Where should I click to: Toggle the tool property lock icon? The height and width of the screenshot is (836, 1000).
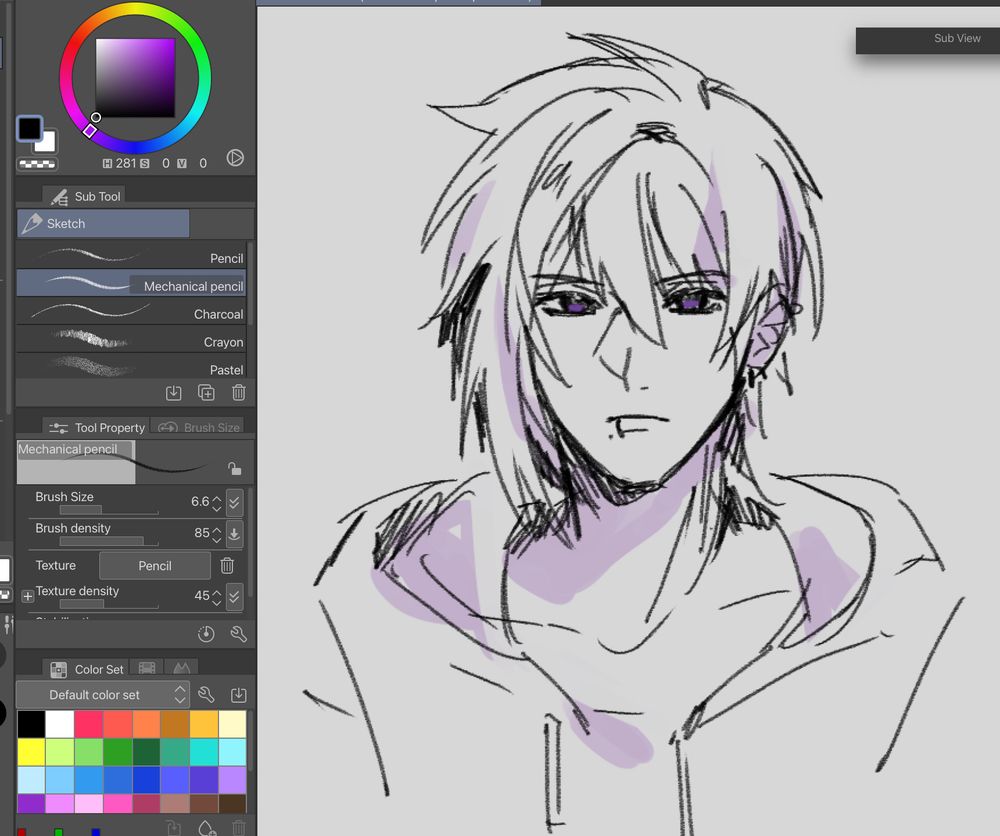point(234,469)
